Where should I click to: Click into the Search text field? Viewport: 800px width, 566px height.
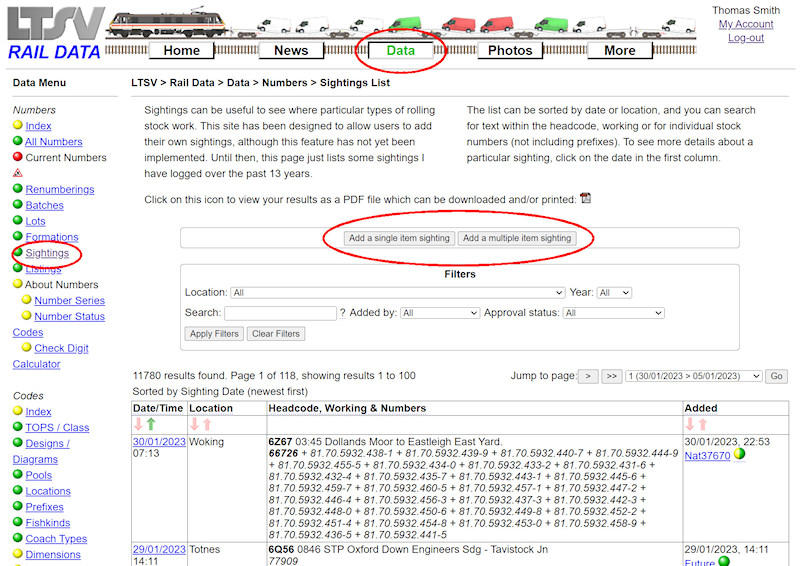280,313
